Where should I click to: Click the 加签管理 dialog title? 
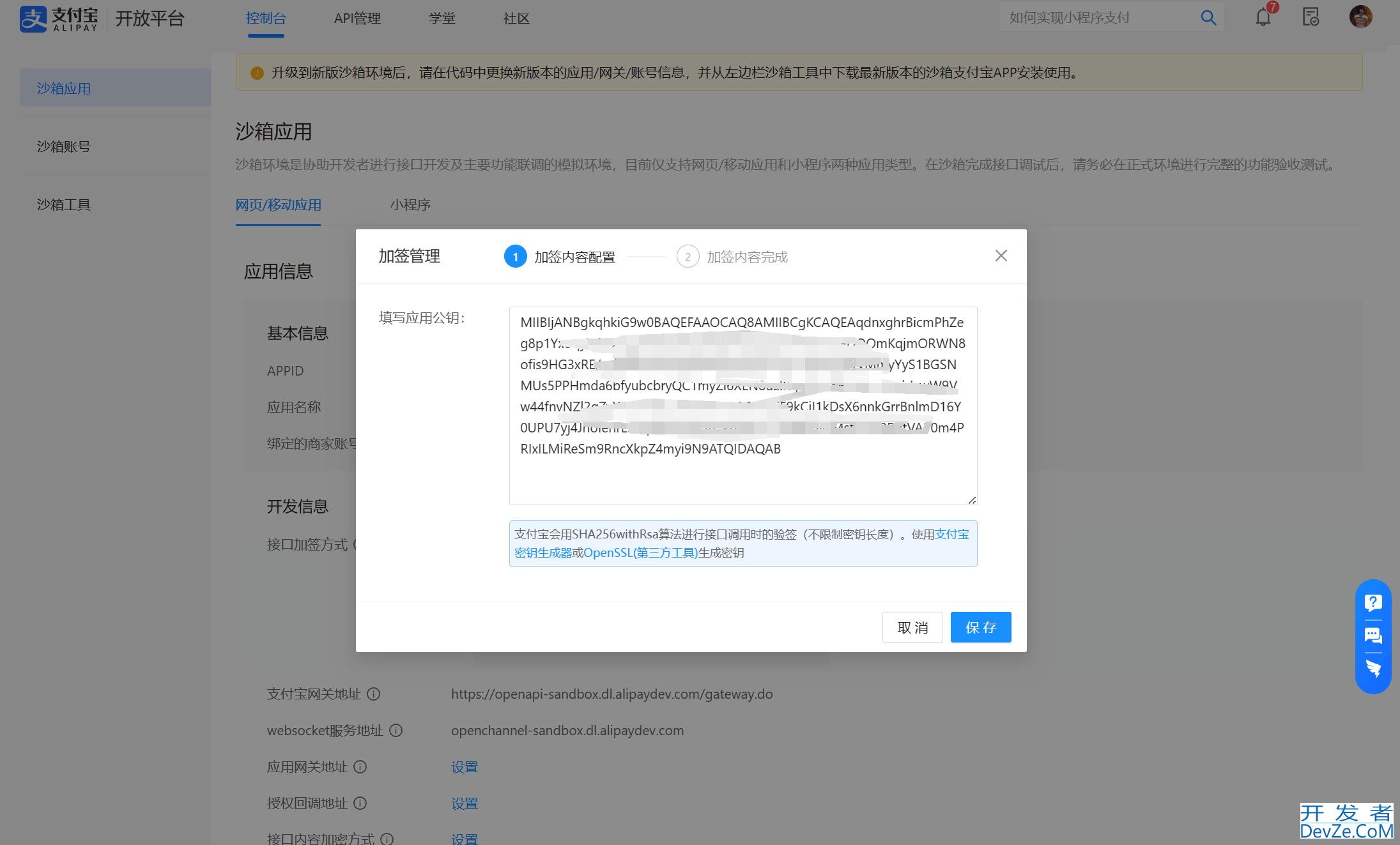tap(410, 256)
